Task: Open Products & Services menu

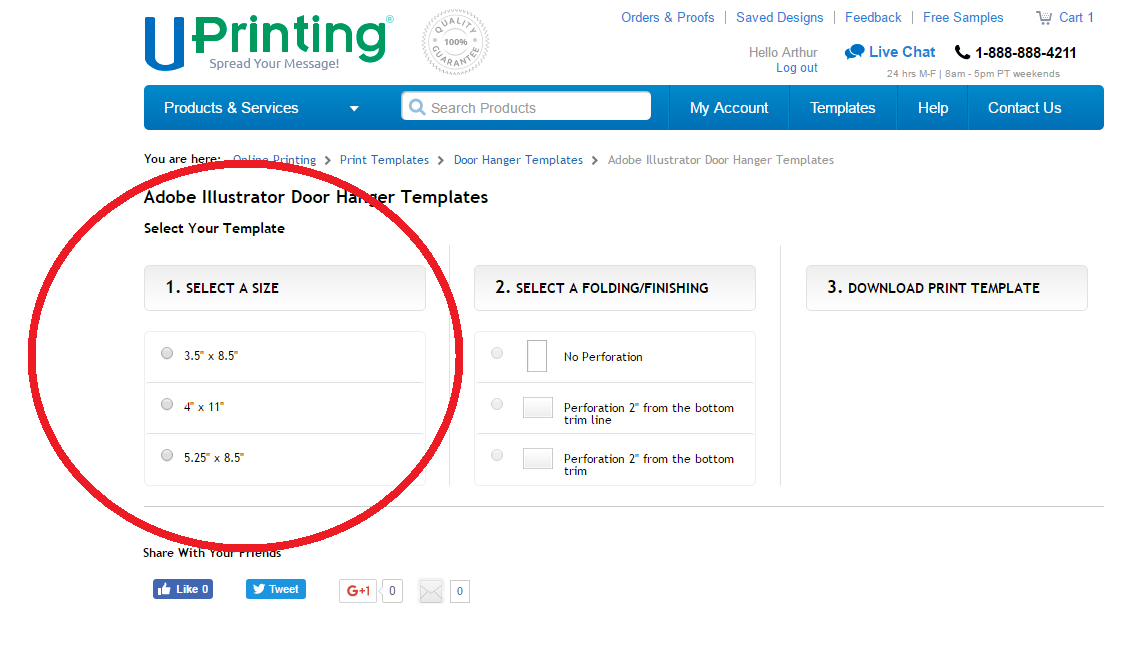Action: click(231, 108)
